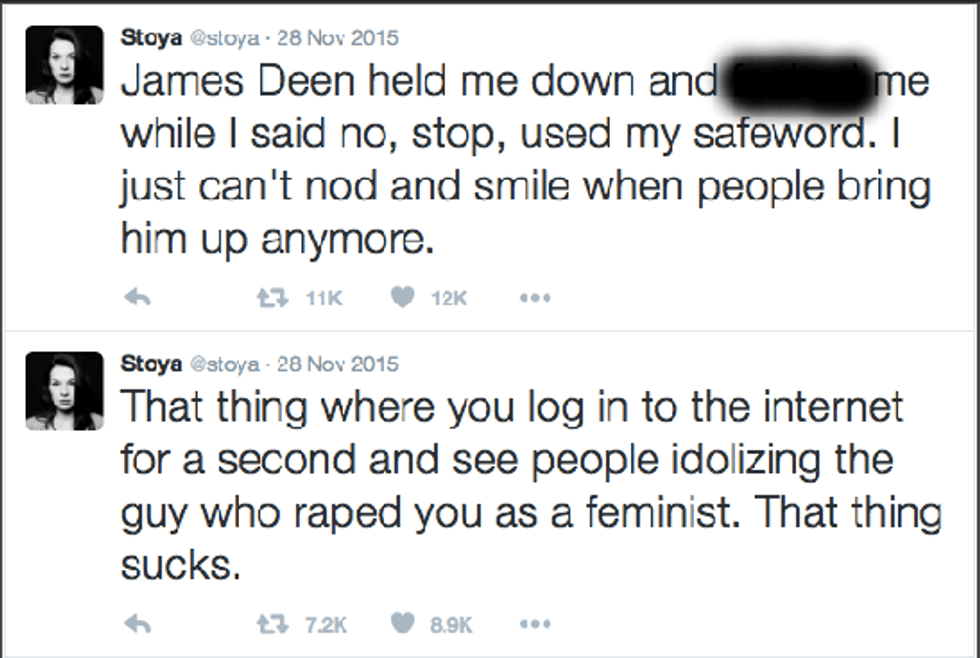The image size is (980, 658).
Task: Retweet the first tweet with 11K retweets
Action: point(266,298)
